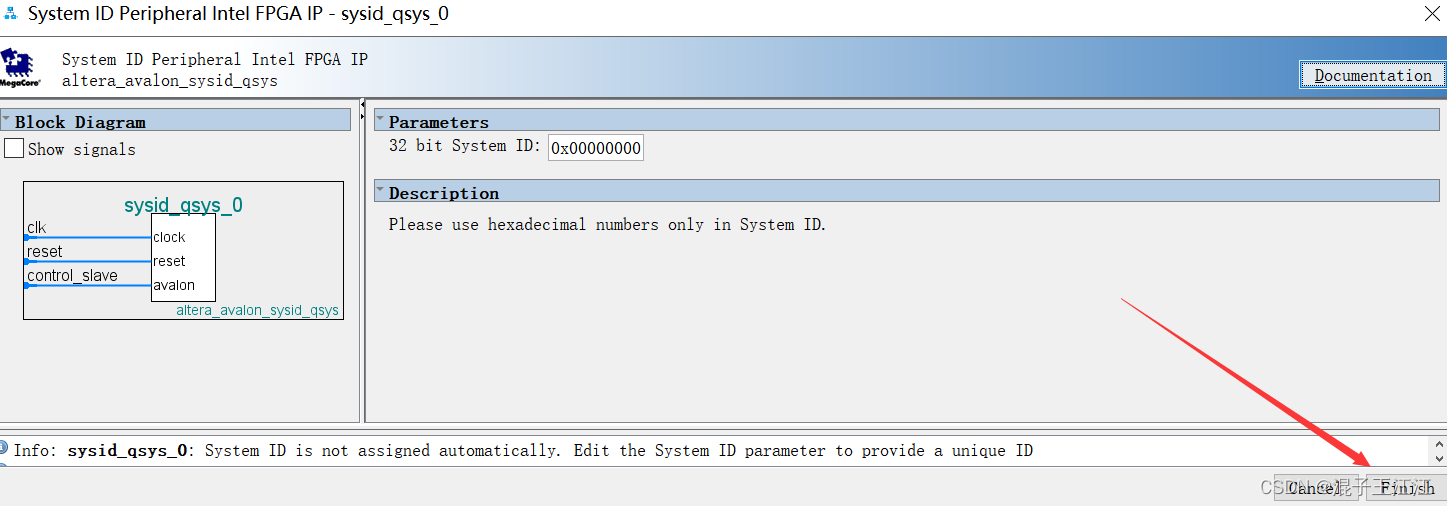Click the hexadecimal numbers description text
1447x506 pixels.
[x=607, y=224]
